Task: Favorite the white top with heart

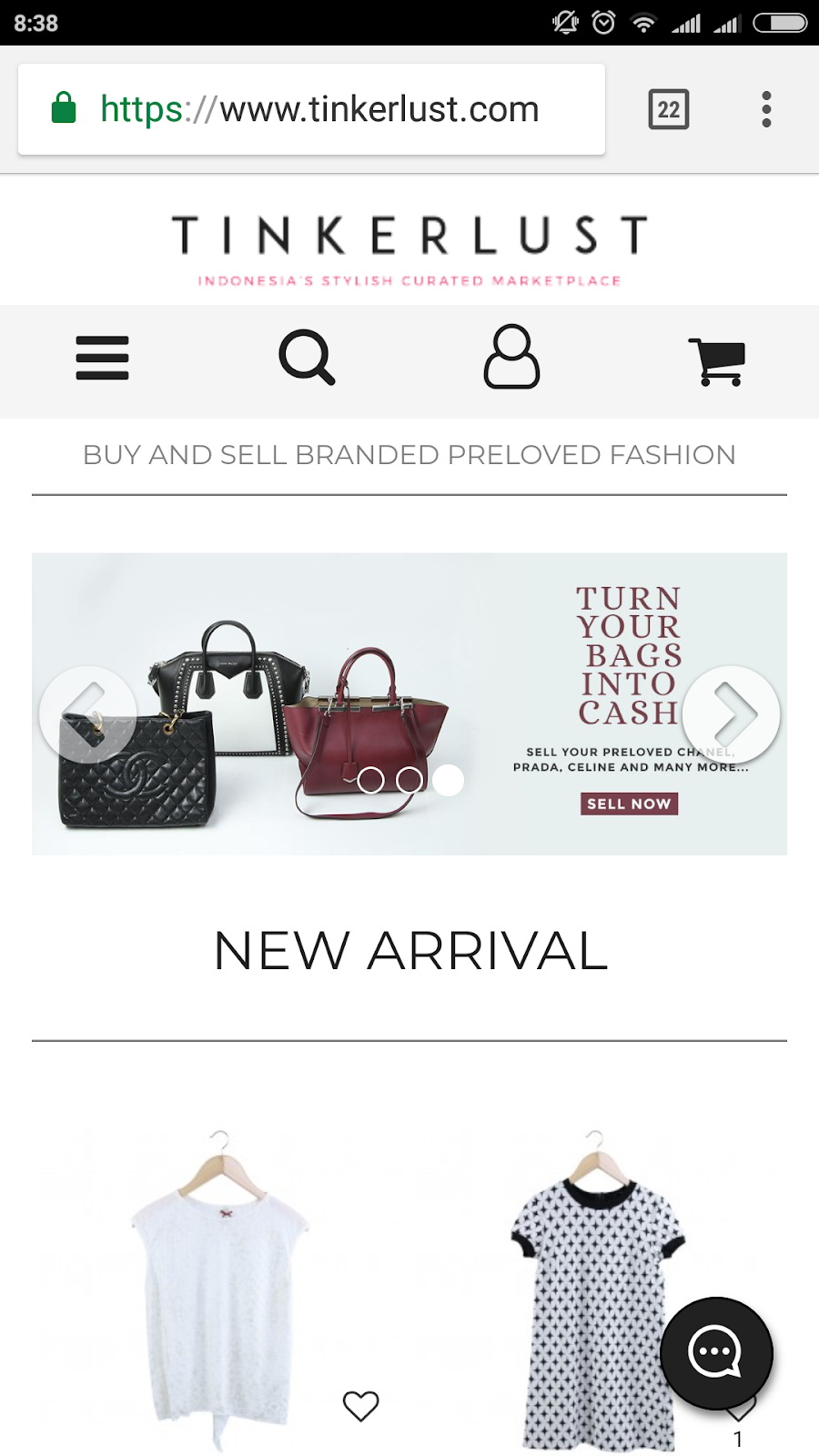Action: [x=360, y=1406]
